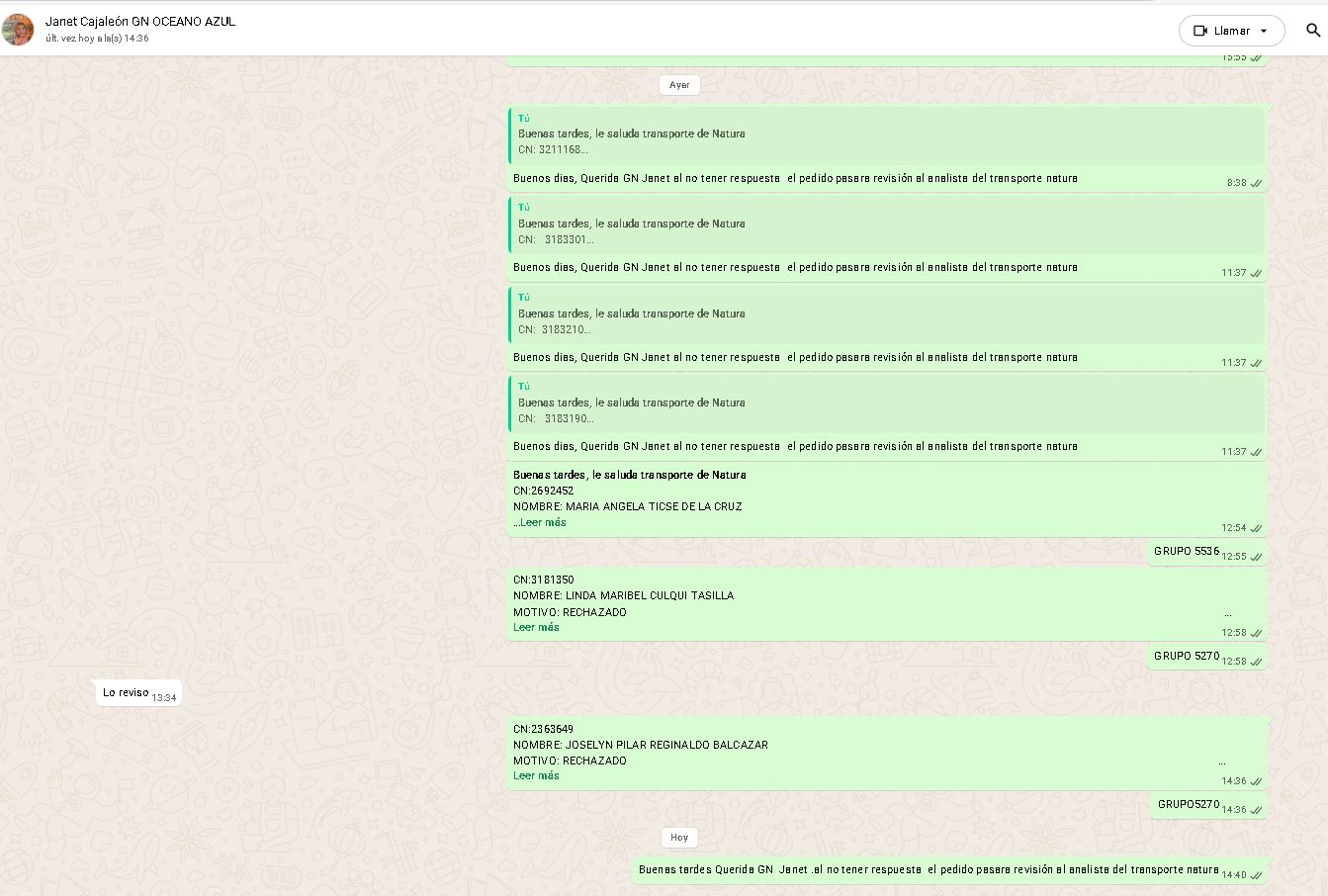Expand the Llamar dropdown arrow

(x=1264, y=31)
